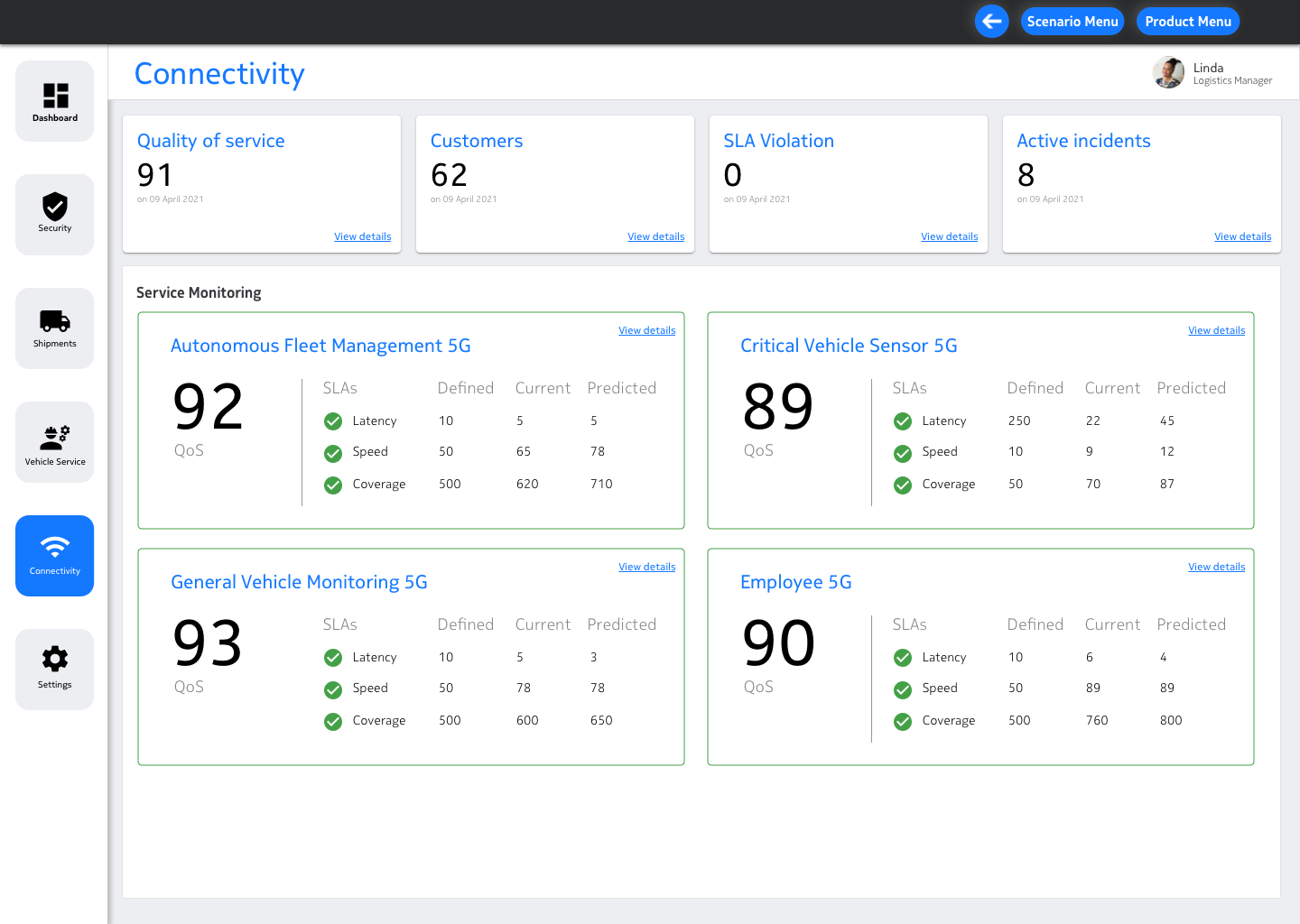The height and width of the screenshot is (924, 1300).
Task: Click Linda's profile avatar
Action: [1168, 73]
